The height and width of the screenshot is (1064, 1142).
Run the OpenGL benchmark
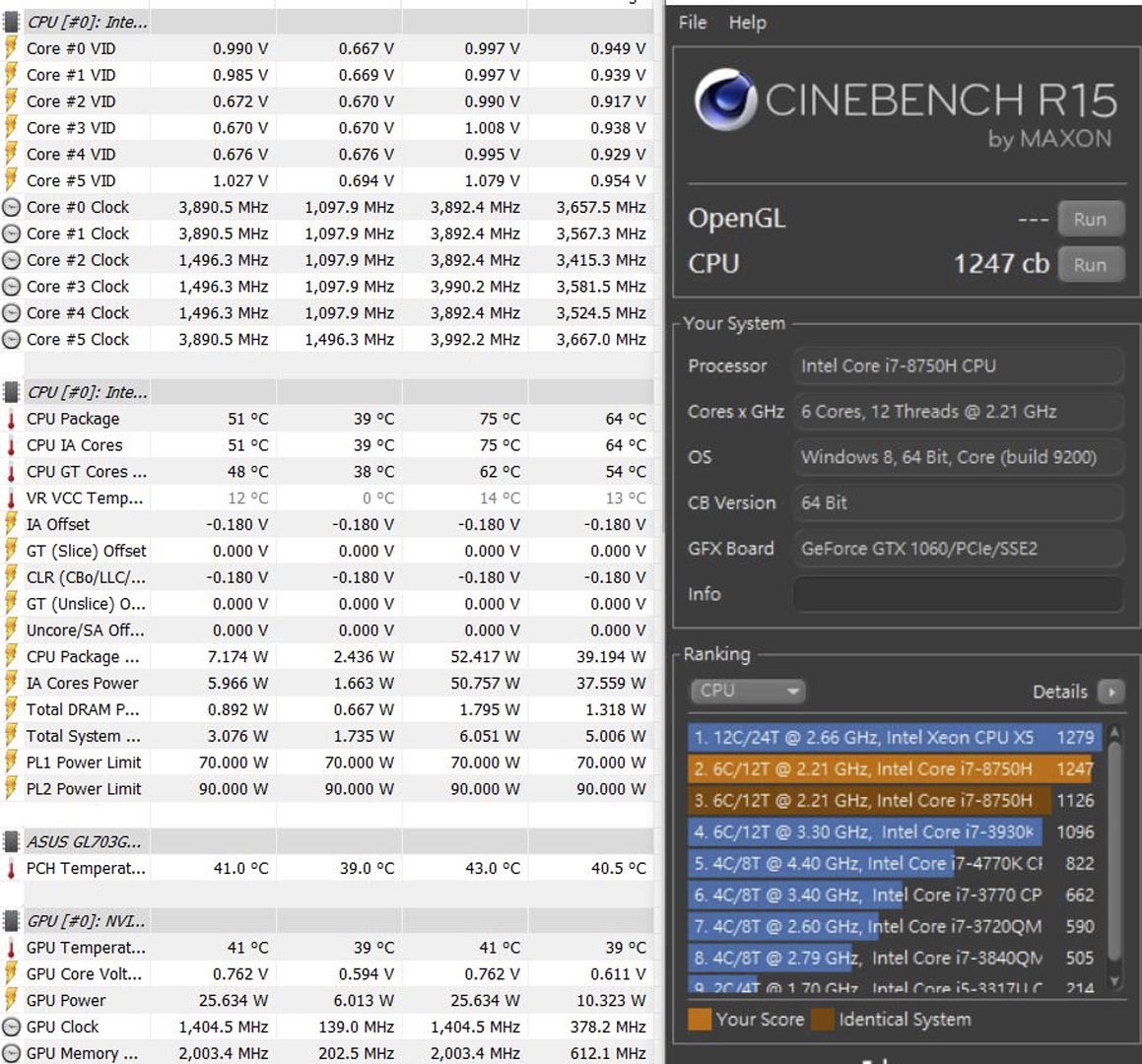pos(1091,220)
